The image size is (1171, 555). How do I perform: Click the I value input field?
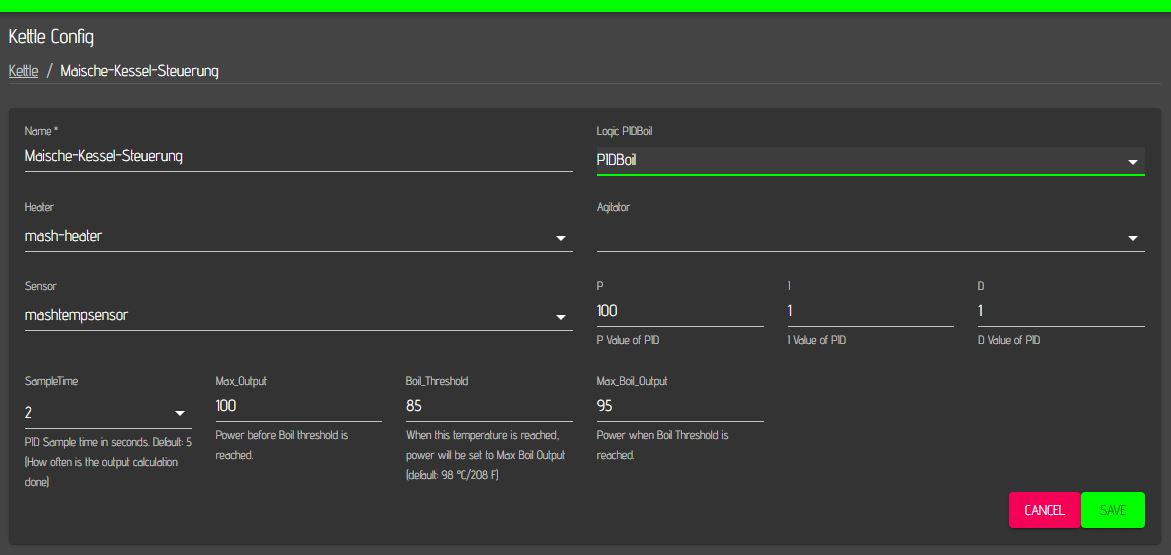pos(870,311)
